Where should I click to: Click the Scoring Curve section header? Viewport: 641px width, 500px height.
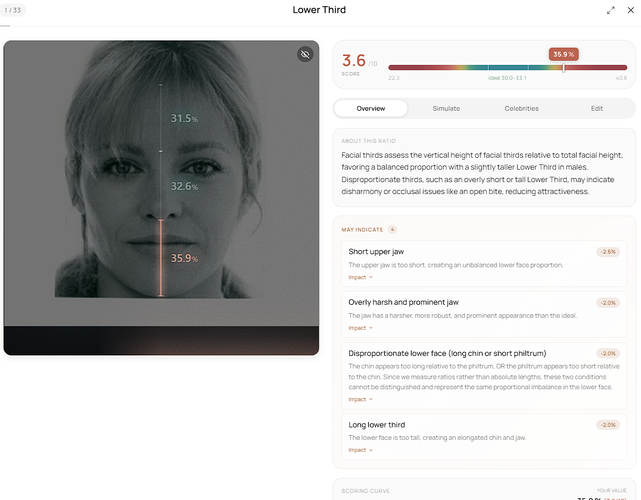(365, 491)
